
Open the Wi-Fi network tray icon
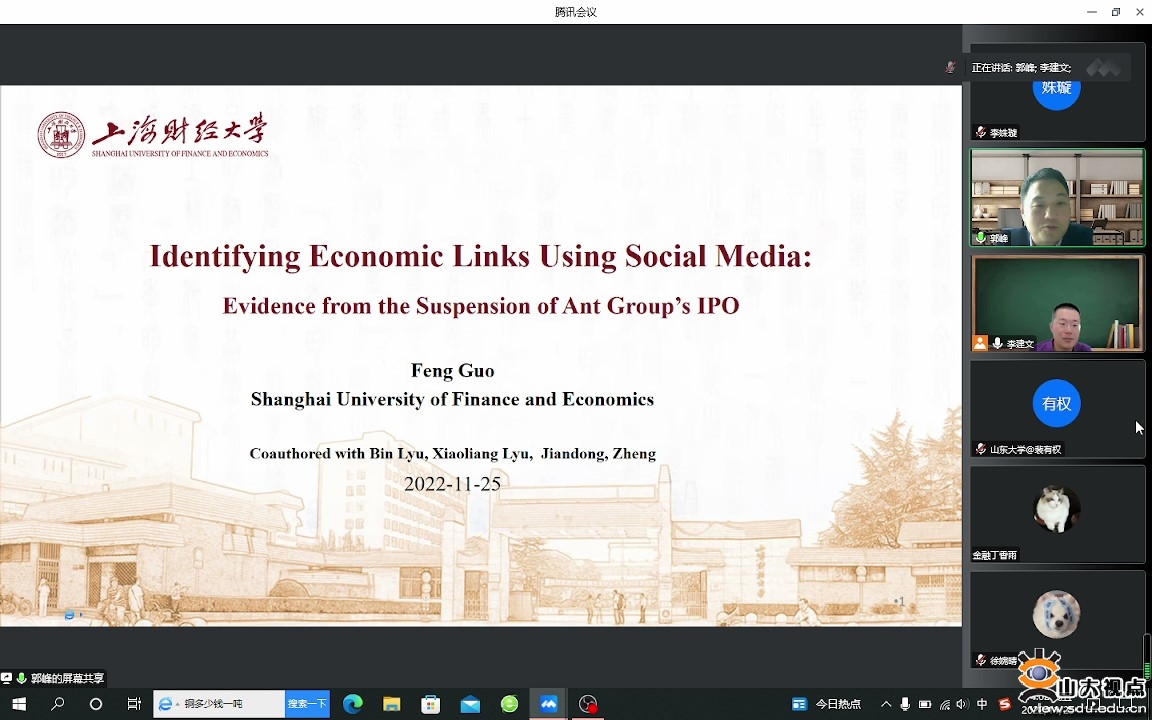945,705
